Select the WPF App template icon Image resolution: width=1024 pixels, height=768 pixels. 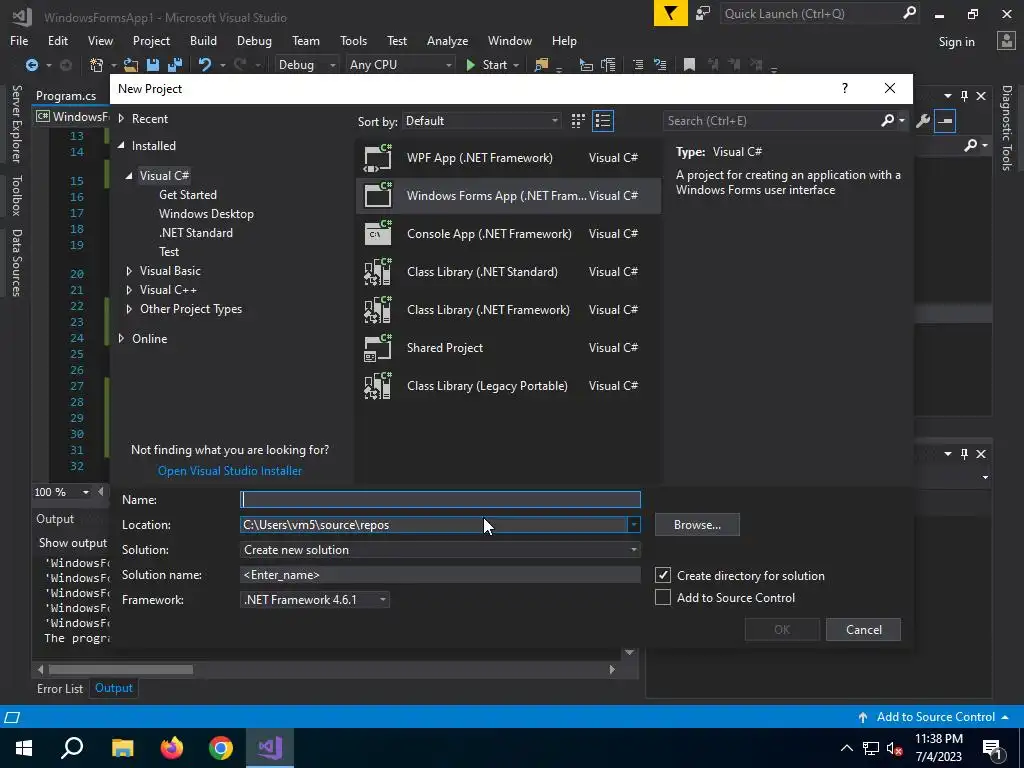(x=377, y=157)
